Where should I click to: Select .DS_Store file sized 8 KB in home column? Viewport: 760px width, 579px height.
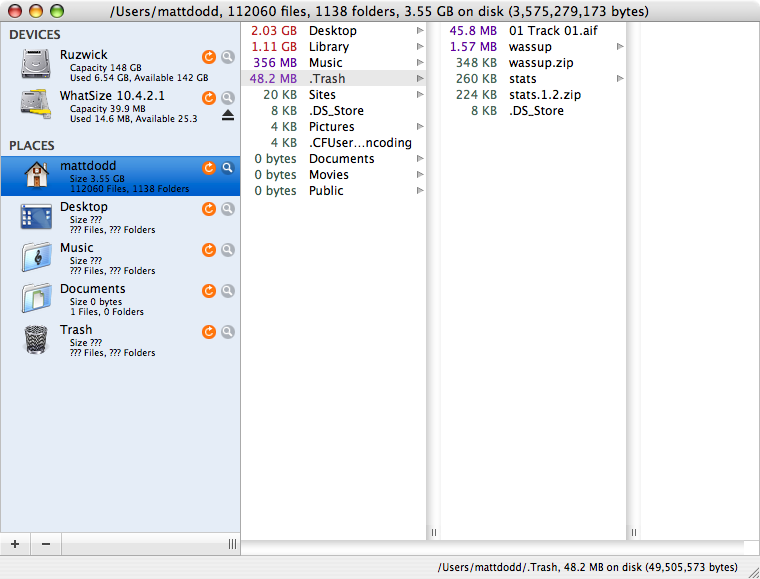pos(333,110)
